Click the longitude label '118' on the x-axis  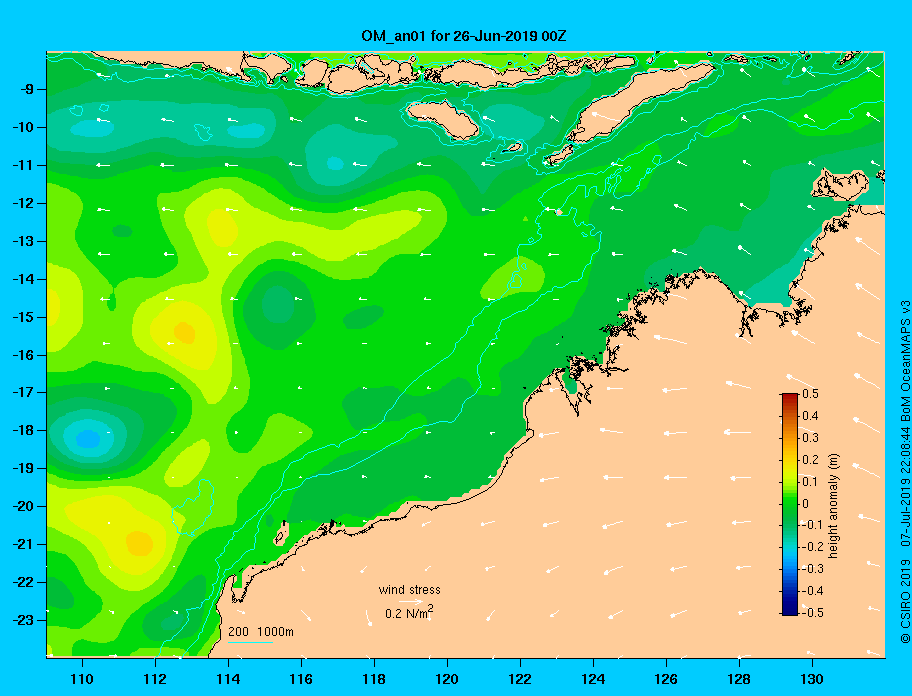pyautogui.click(x=374, y=679)
